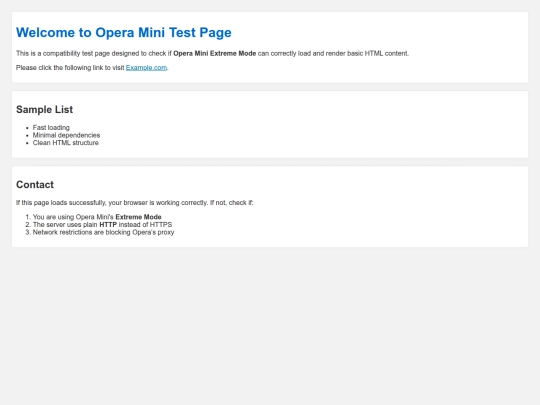This screenshot has width=540, height=405.
Task: Click the 'Sample List' heading
Action: click(44, 110)
